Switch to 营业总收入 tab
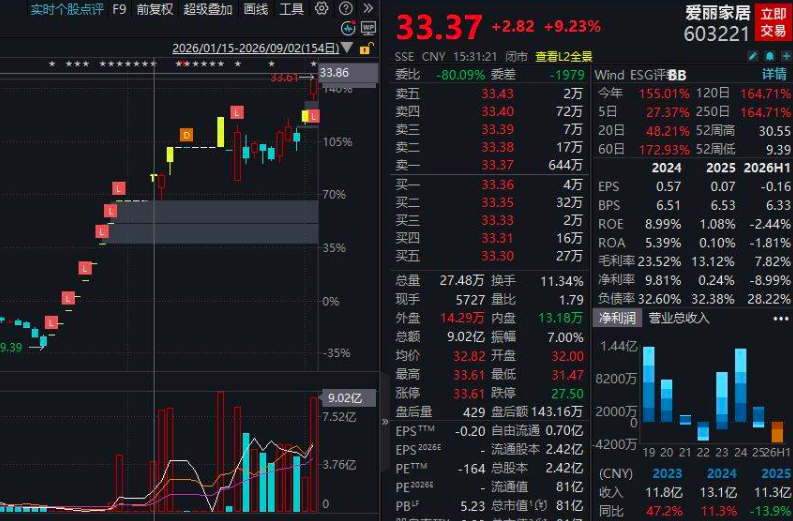This screenshot has width=793, height=521. [x=679, y=318]
